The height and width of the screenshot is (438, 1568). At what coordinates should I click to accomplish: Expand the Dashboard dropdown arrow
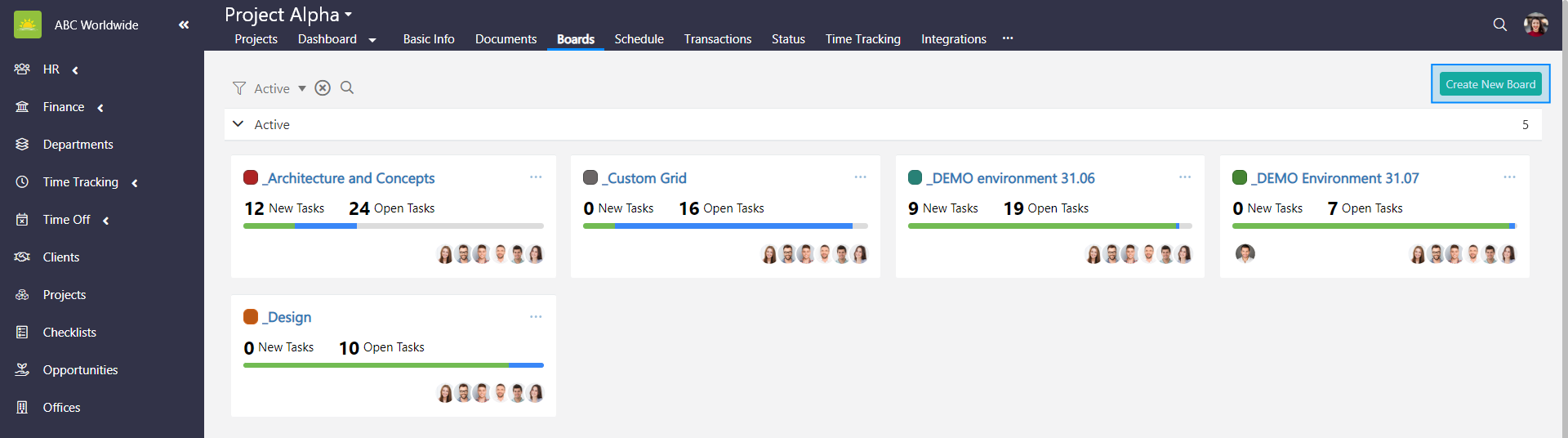click(x=372, y=40)
